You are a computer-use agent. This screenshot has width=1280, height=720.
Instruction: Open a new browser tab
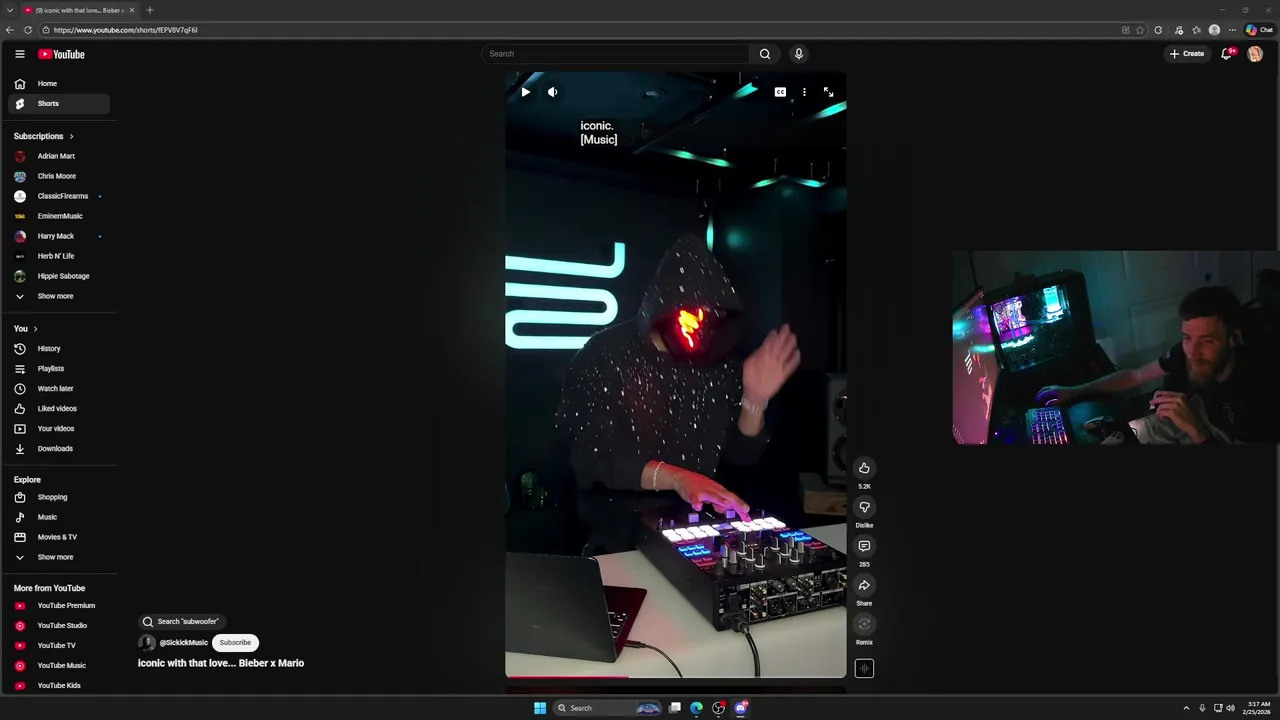click(x=149, y=10)
